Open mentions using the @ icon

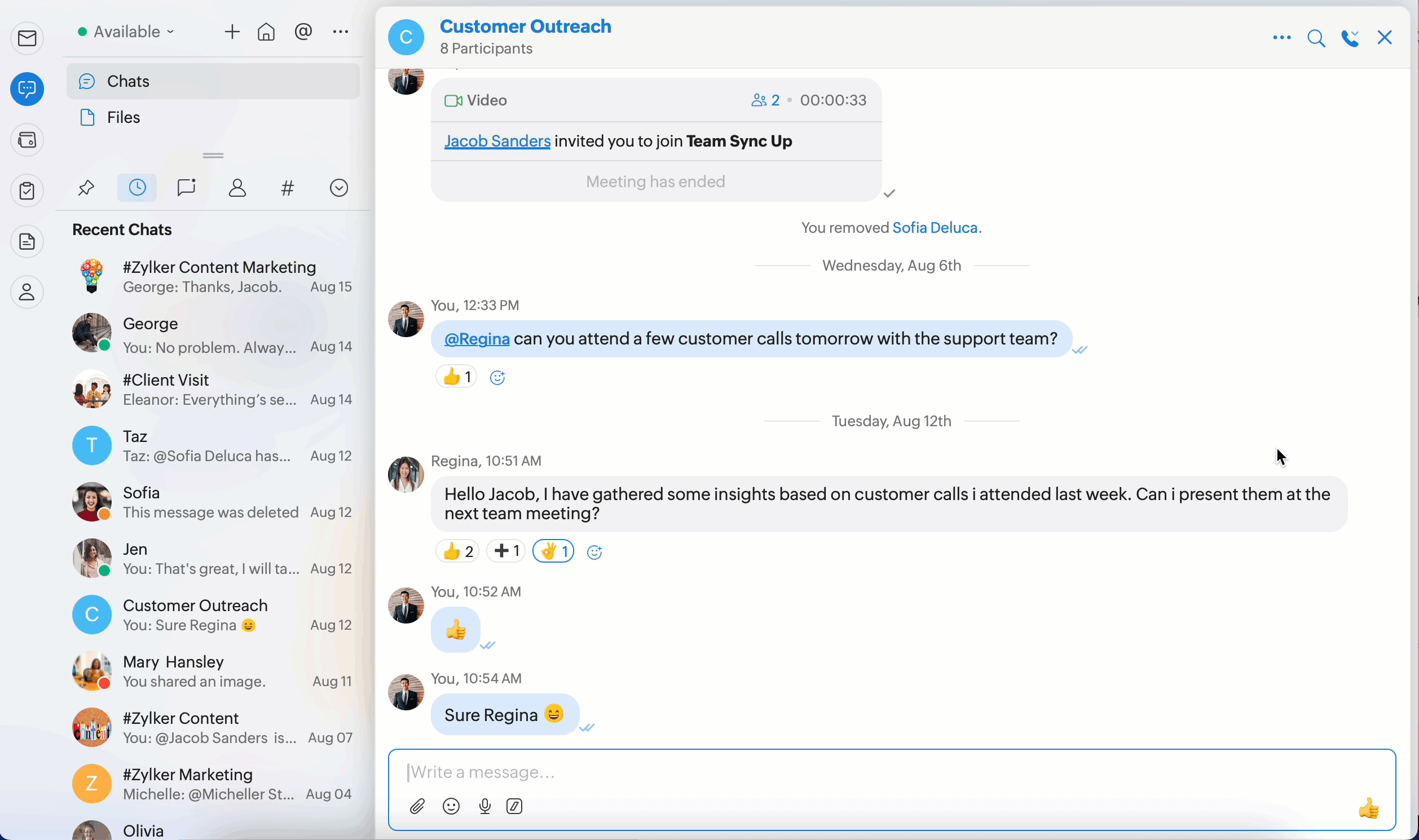(x=303, y=32)
